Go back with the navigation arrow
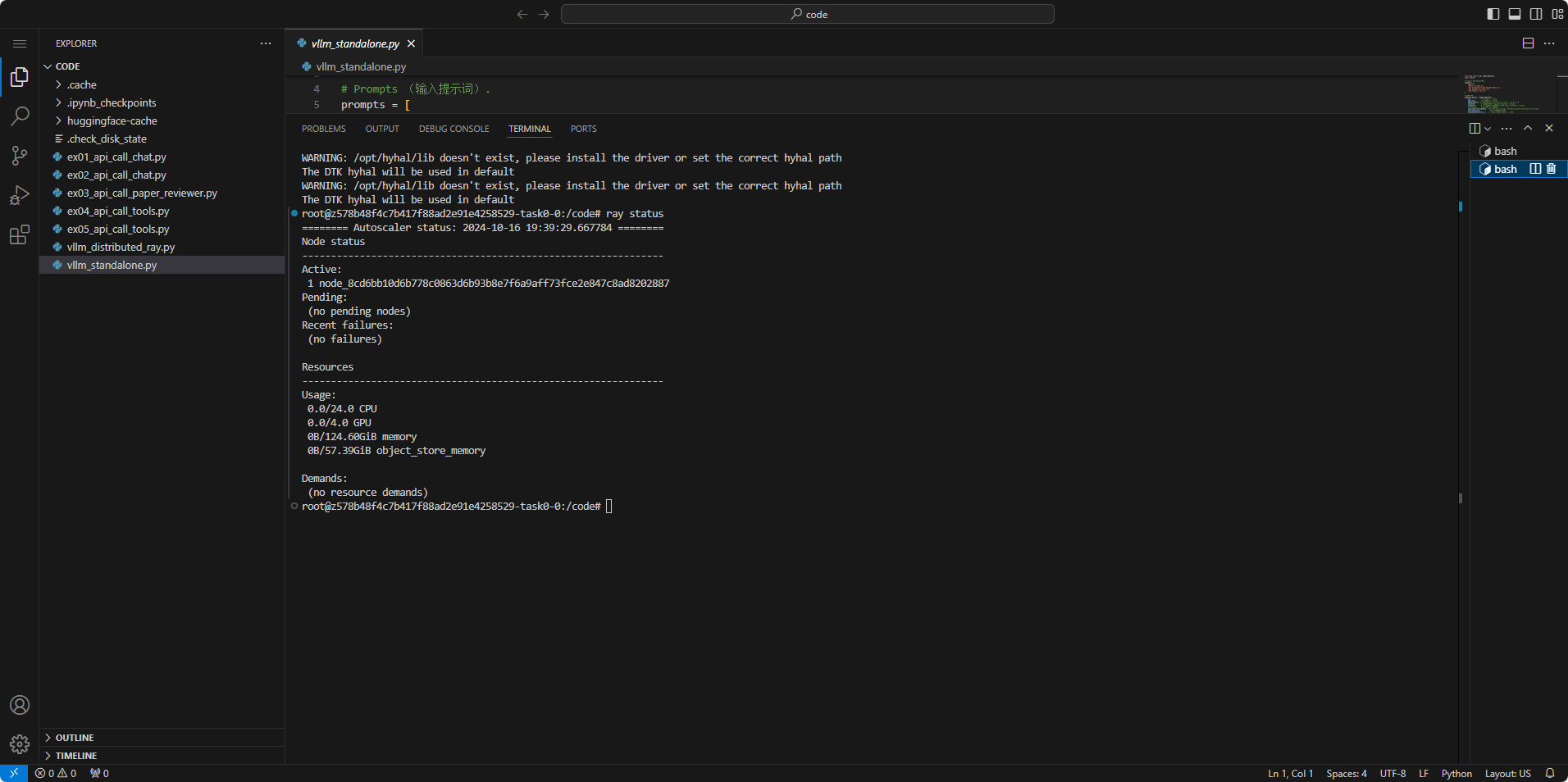 (x=522, y=14)
